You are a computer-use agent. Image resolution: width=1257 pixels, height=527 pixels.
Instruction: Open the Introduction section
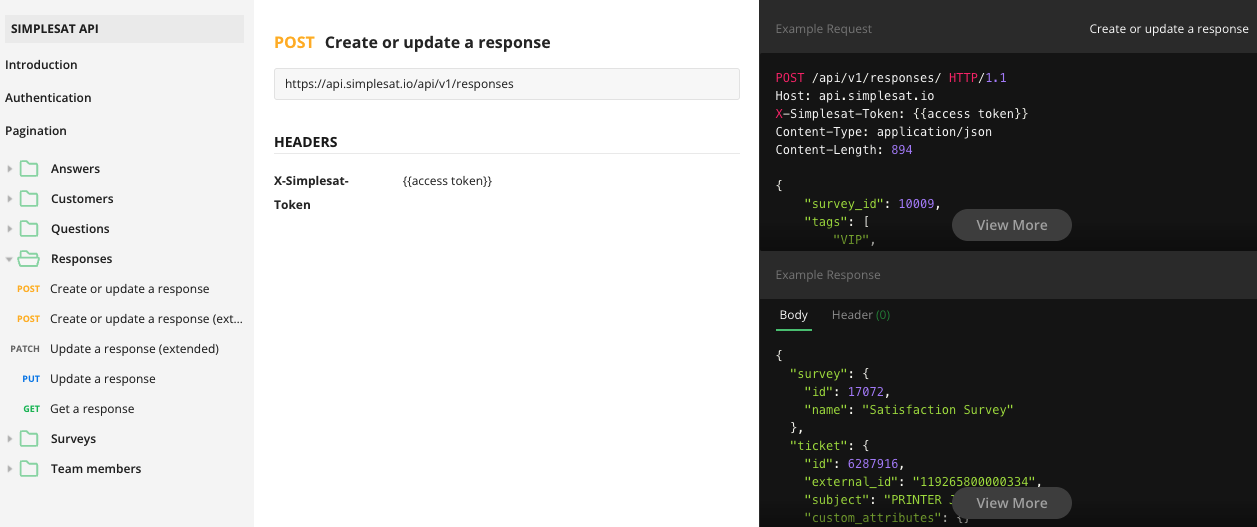pyautogui.click(x=41, y=65)
